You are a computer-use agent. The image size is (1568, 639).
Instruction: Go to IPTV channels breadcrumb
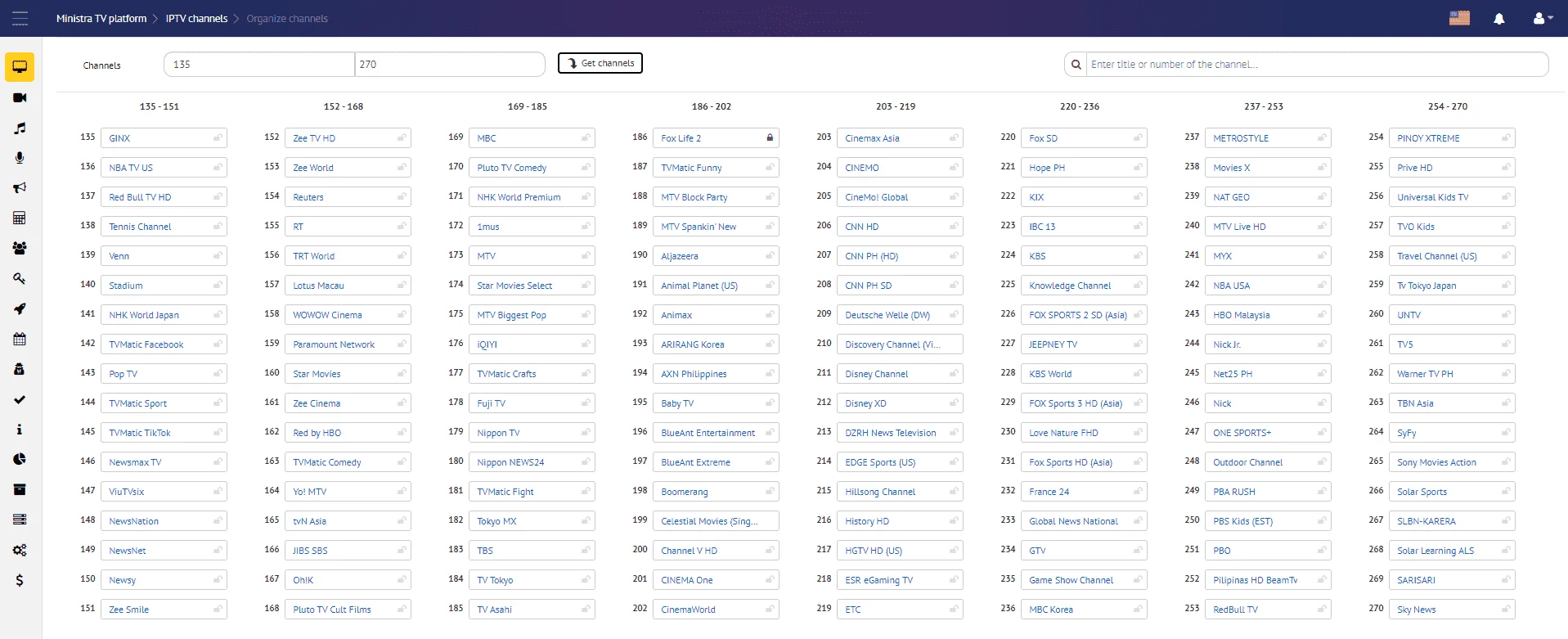pyautogui.click(x=196, y=18)
